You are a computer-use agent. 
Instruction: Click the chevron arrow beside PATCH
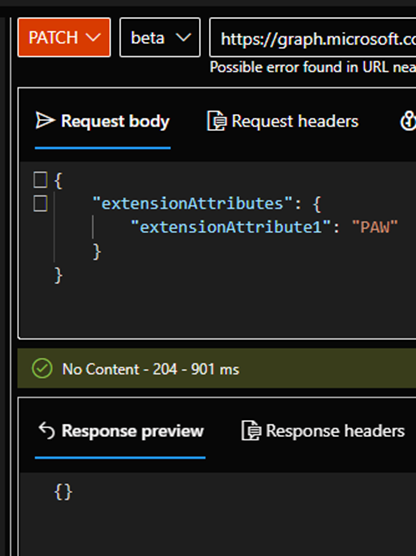point(93,37)
